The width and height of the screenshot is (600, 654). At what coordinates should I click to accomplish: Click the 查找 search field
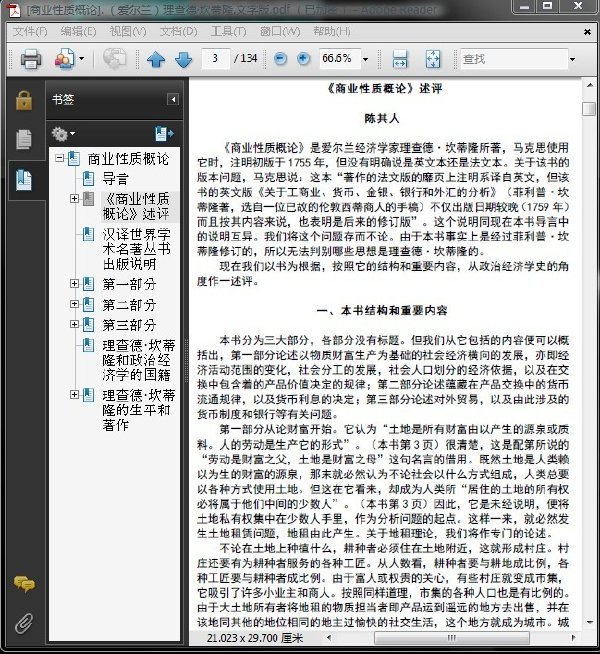515,59
